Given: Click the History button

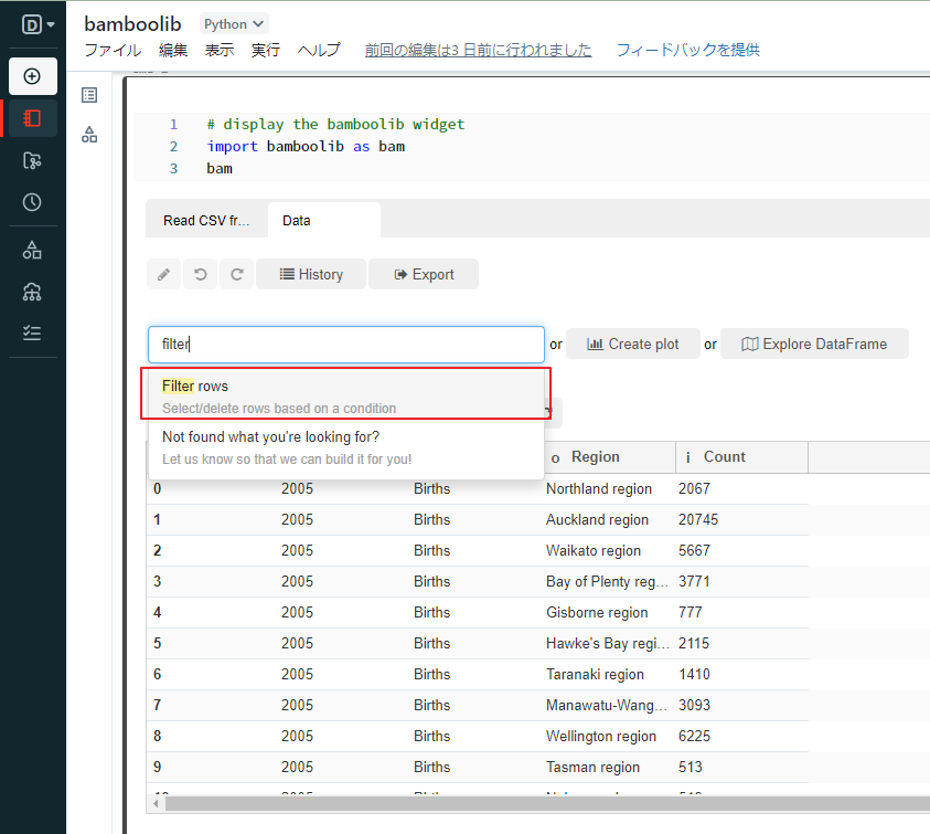Looking at the screenshot, I should click(310, 274).
